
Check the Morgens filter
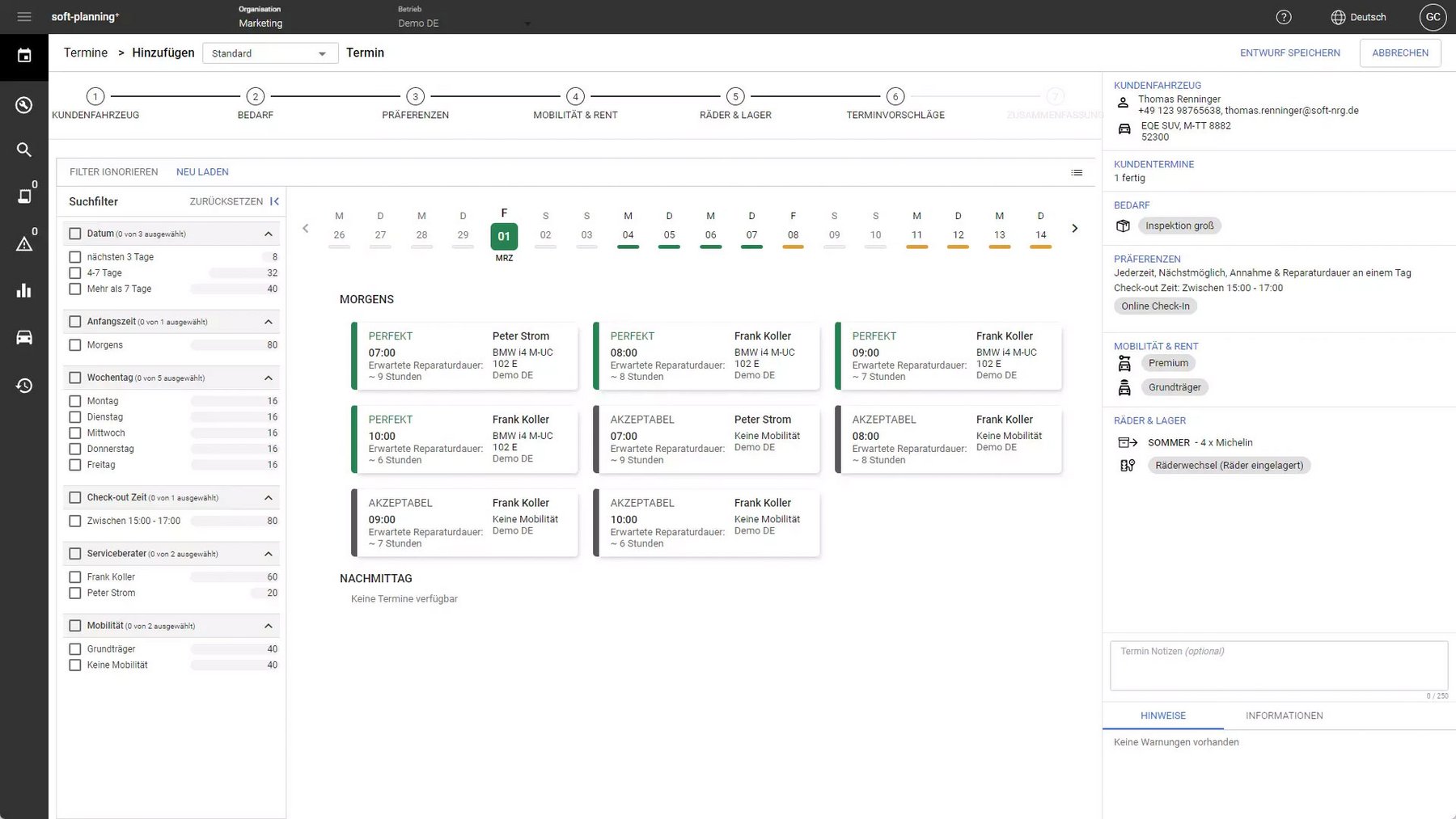[75, 345]
